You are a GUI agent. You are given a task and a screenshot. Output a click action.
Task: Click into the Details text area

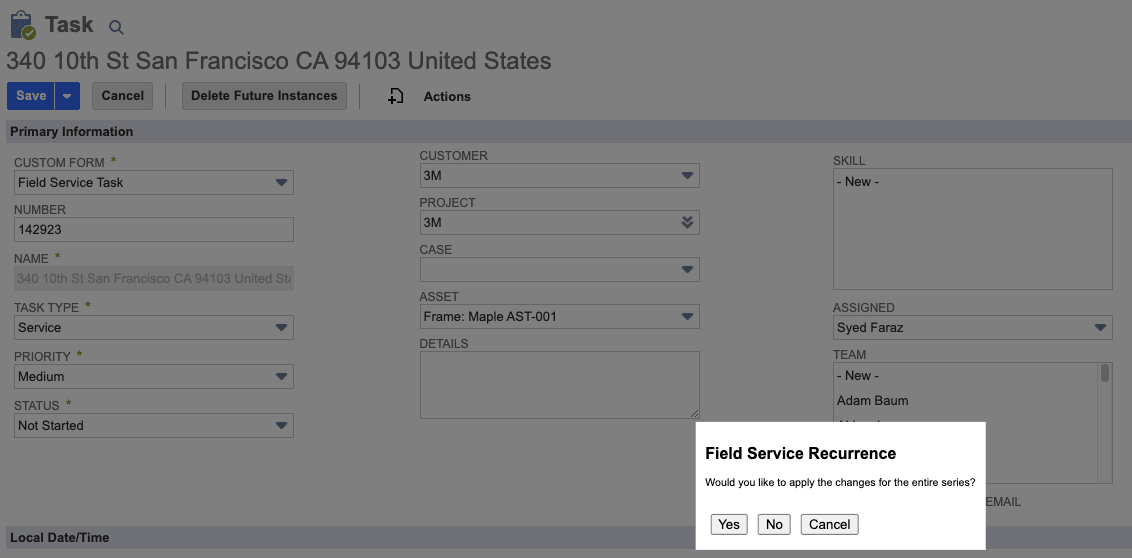pyautogui.click(x=559, y=385)
